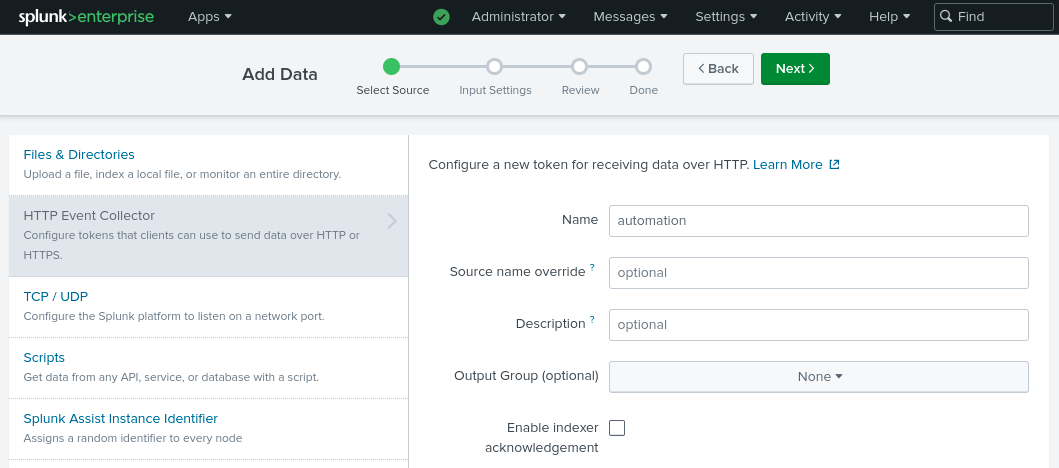Click the Name input field
The image size is (1059, 468).
tap(818, 221)
